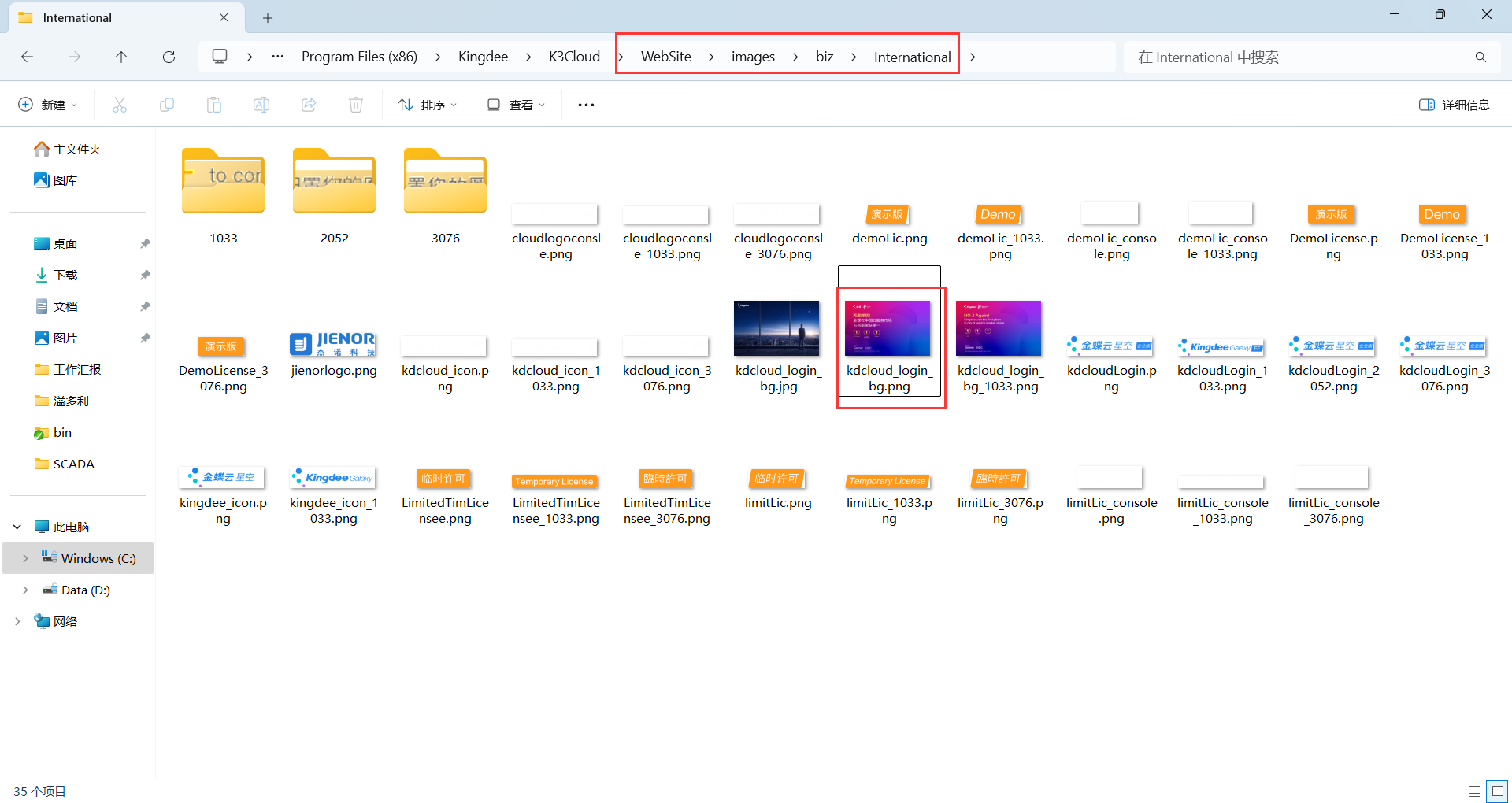
Task: Click the This PC monitor icon in address bar
Action: 220,57
